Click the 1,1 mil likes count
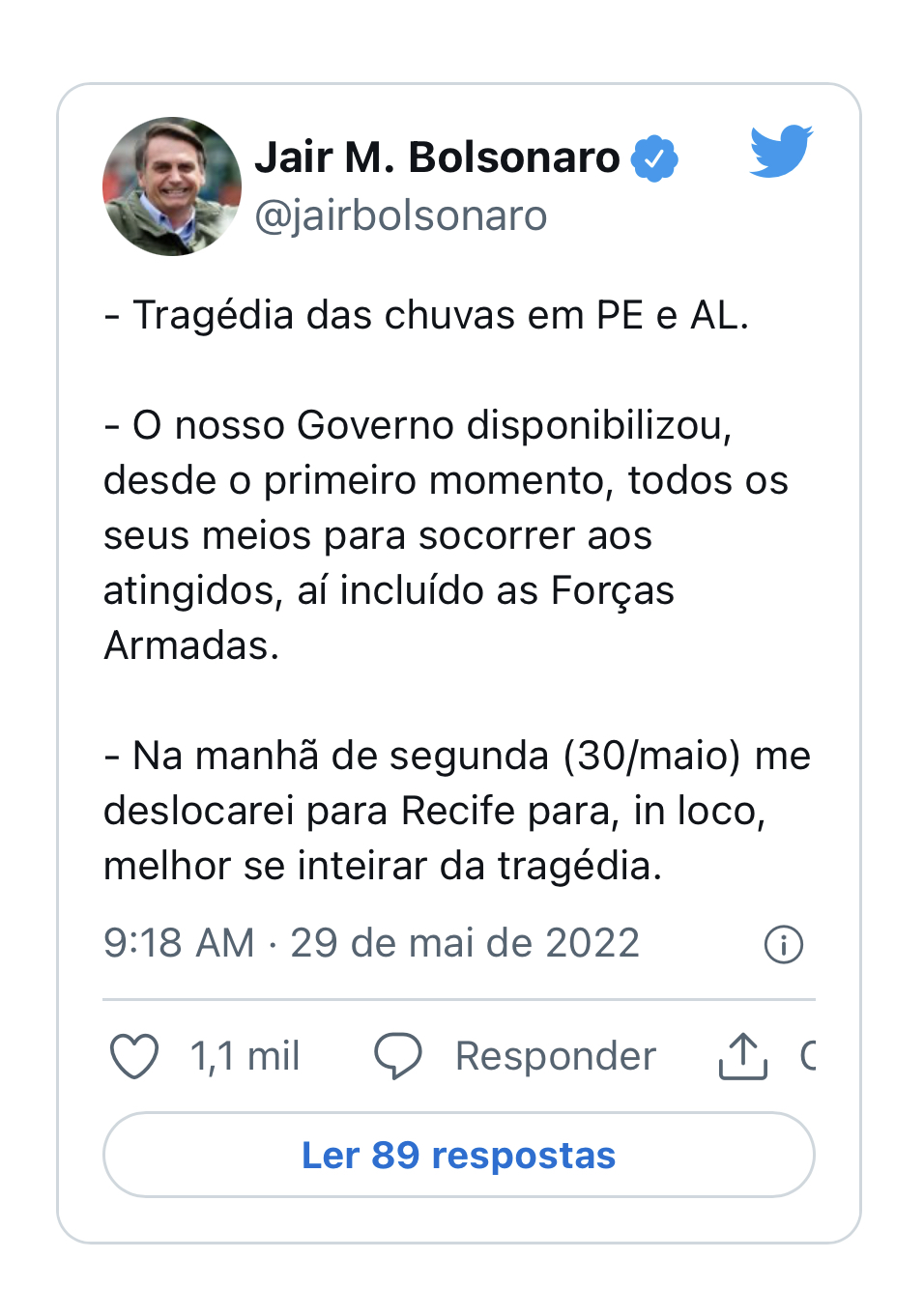The image size is (924, 1316). 245,1056
